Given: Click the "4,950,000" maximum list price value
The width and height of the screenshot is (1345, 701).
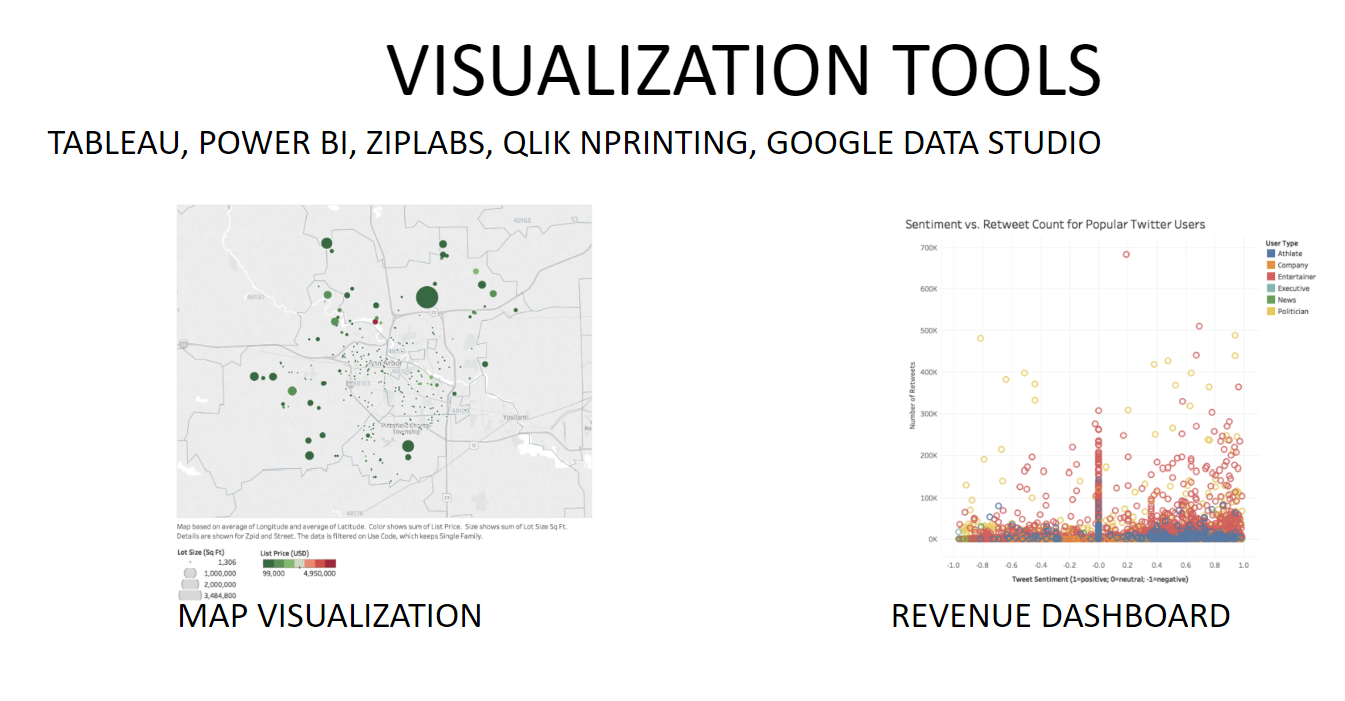Looking at the screenshot, I should [319, 574].
